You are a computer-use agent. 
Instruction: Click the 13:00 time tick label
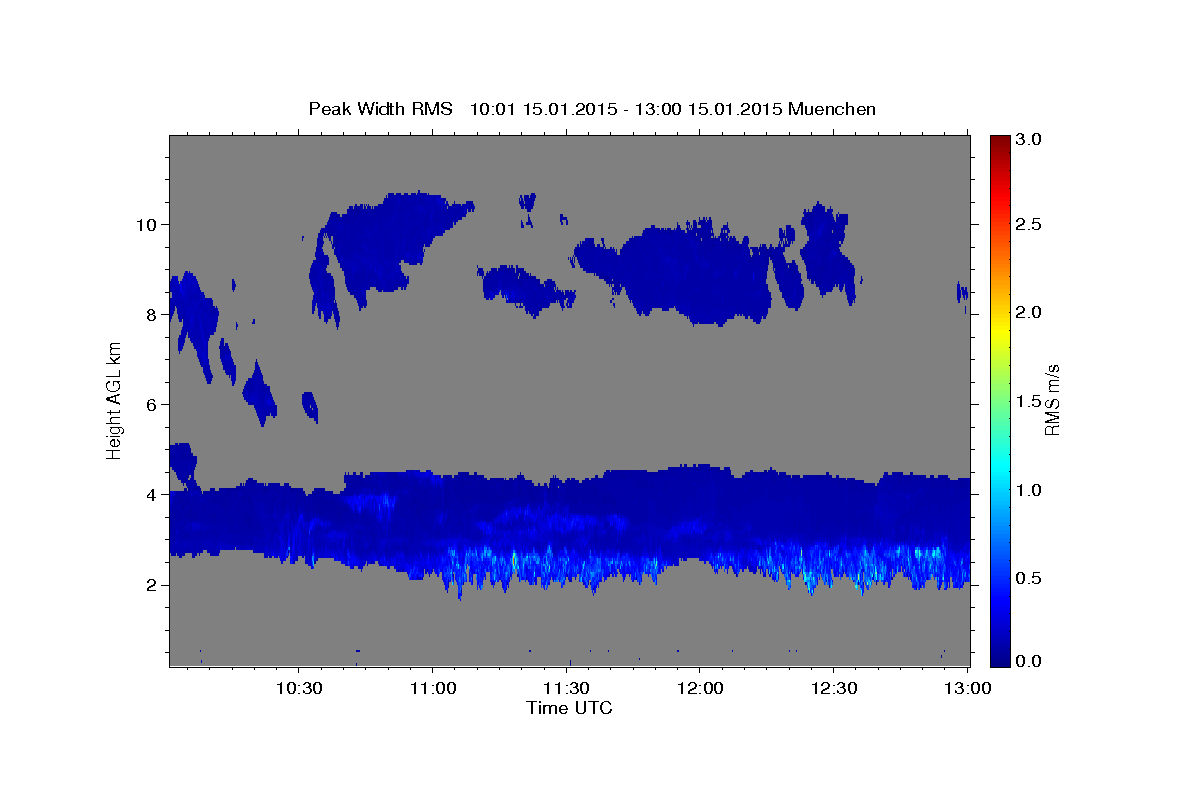967,688
